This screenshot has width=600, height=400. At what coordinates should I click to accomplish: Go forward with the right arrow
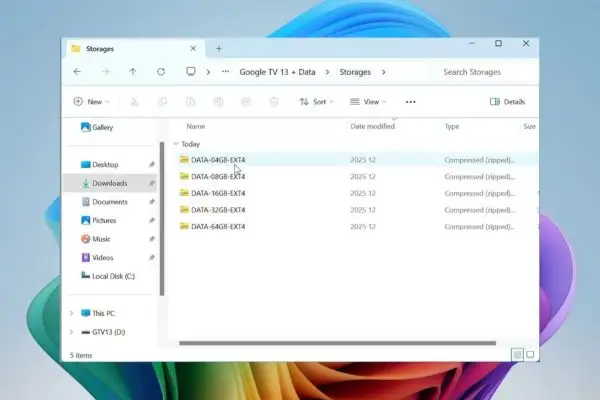click(106, 72)
